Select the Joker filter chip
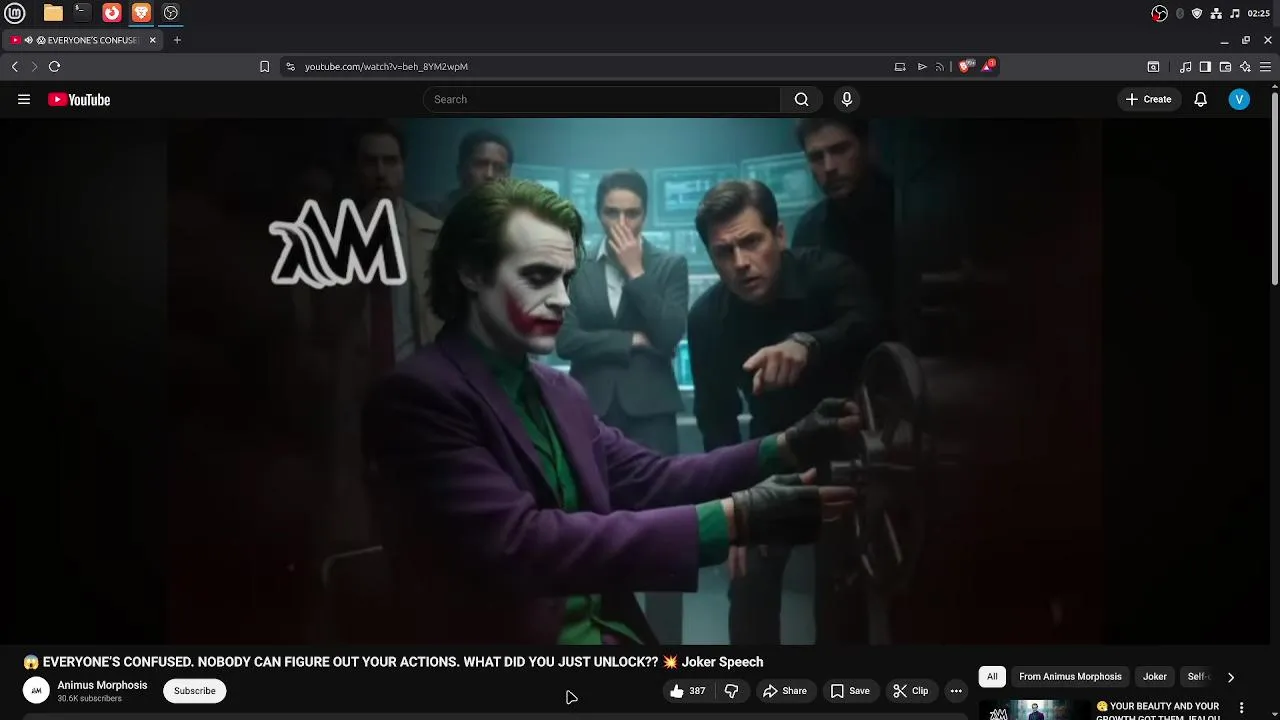The width and height of the screenshot is (1280, 720). point(1155,677)
